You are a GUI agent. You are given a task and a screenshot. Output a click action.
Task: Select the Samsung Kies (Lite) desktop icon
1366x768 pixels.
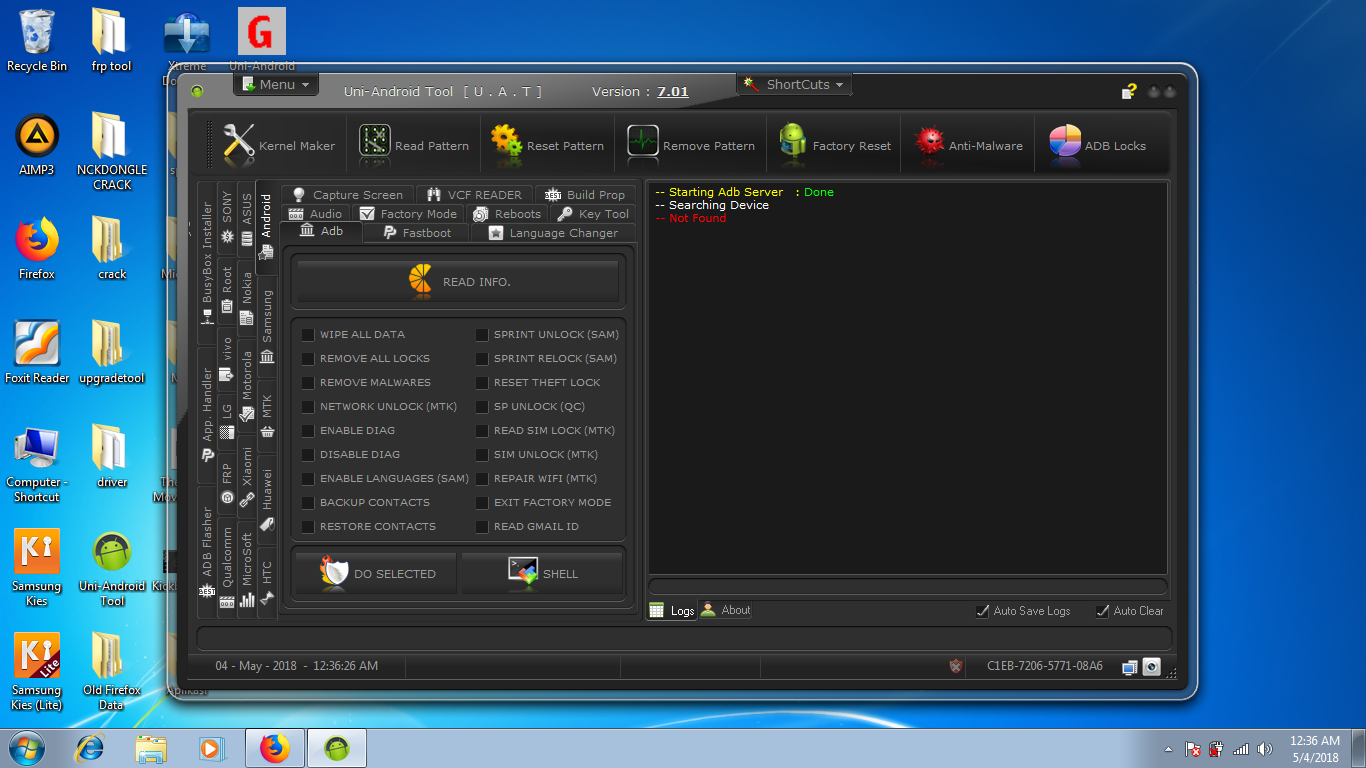point(37,672)
